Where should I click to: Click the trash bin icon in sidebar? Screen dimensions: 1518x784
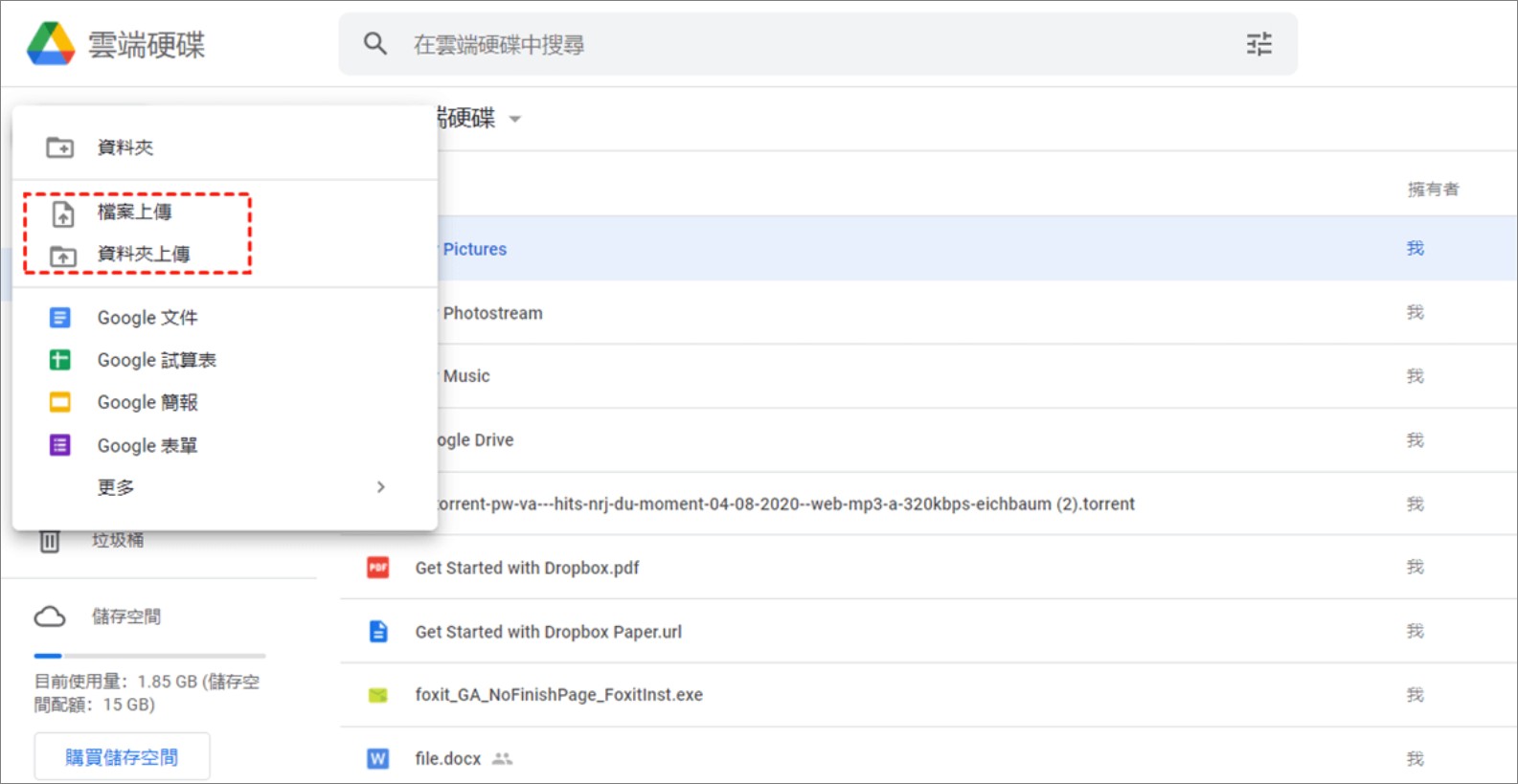(50, 542)
